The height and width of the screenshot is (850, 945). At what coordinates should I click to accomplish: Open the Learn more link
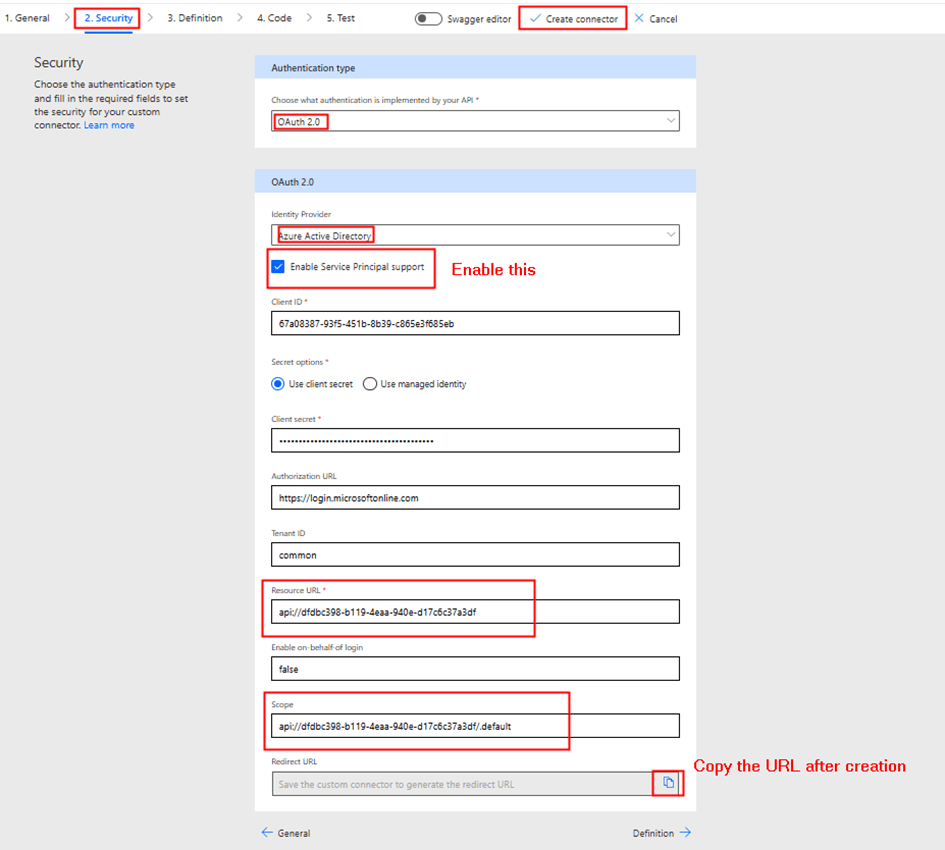pyautogui.click(x=109, y=125)
